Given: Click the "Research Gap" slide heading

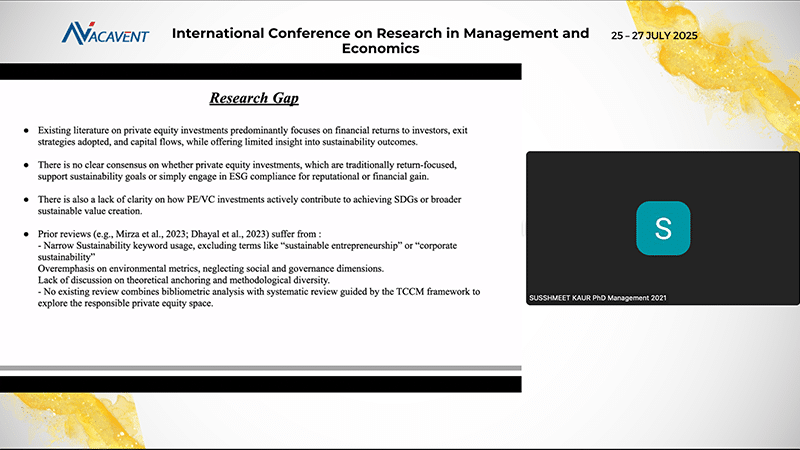Looking at the screenshot, I should [254, 99].
